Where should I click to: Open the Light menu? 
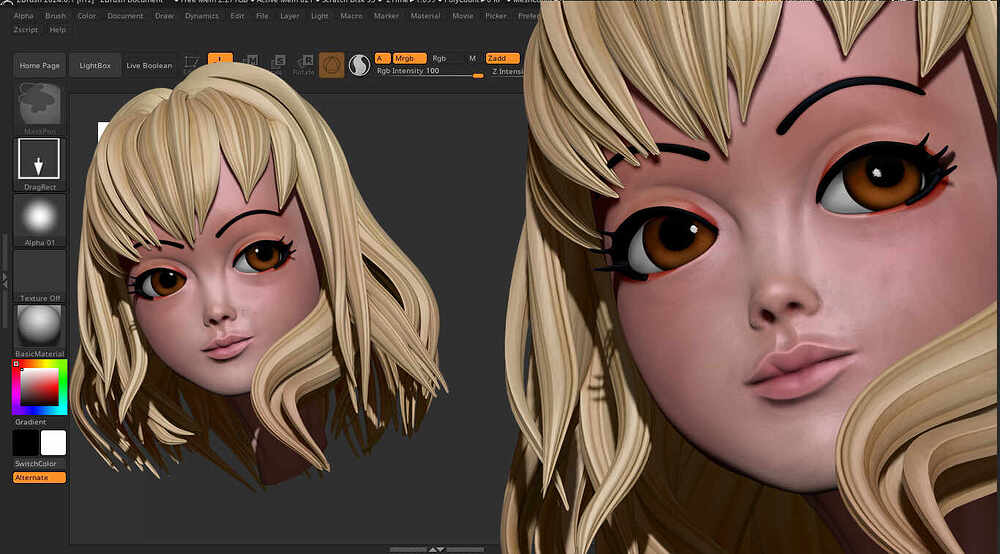[x=320, y=16]
